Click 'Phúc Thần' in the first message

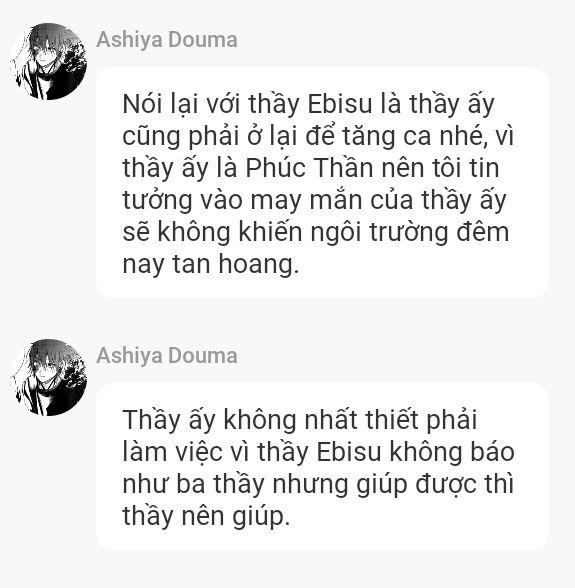(309, 168)
